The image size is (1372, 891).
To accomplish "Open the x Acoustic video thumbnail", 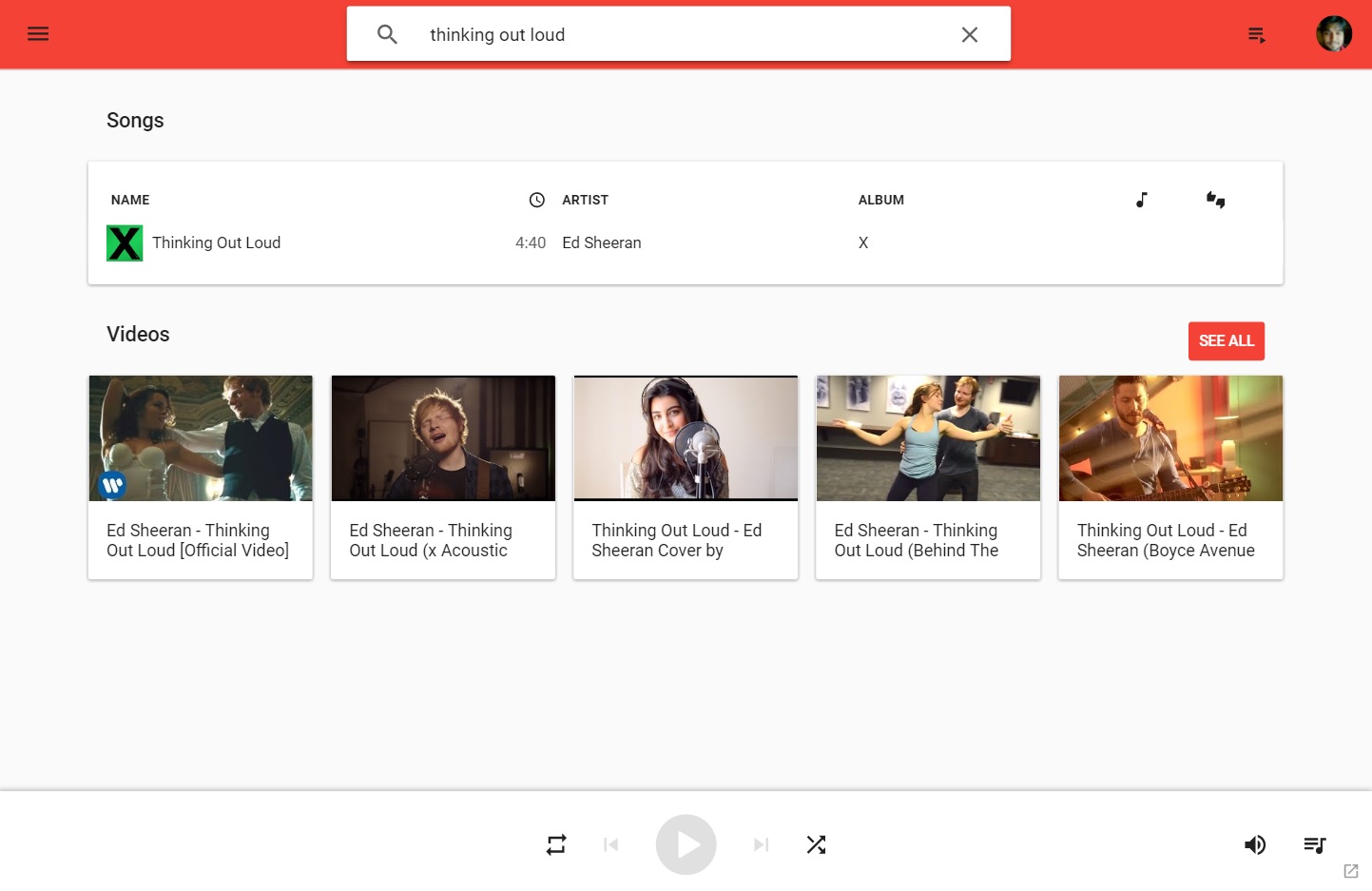I will point(443,438).
